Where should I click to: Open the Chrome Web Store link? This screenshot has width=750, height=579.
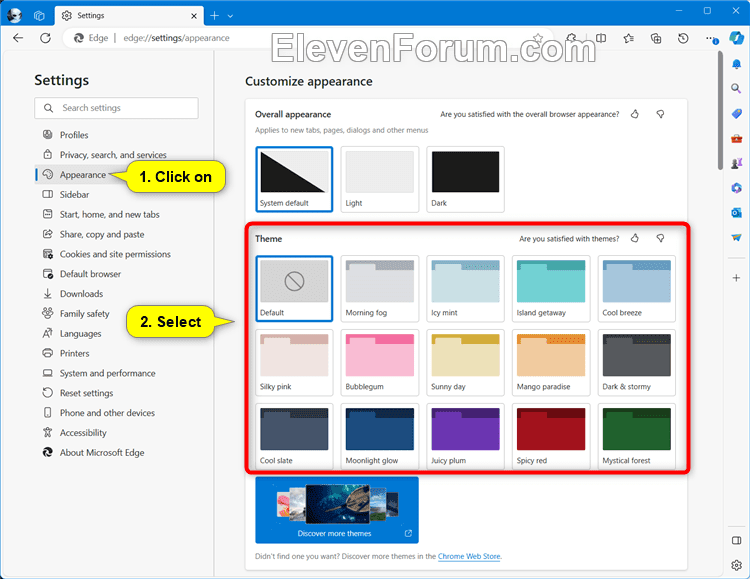[469, 556]
